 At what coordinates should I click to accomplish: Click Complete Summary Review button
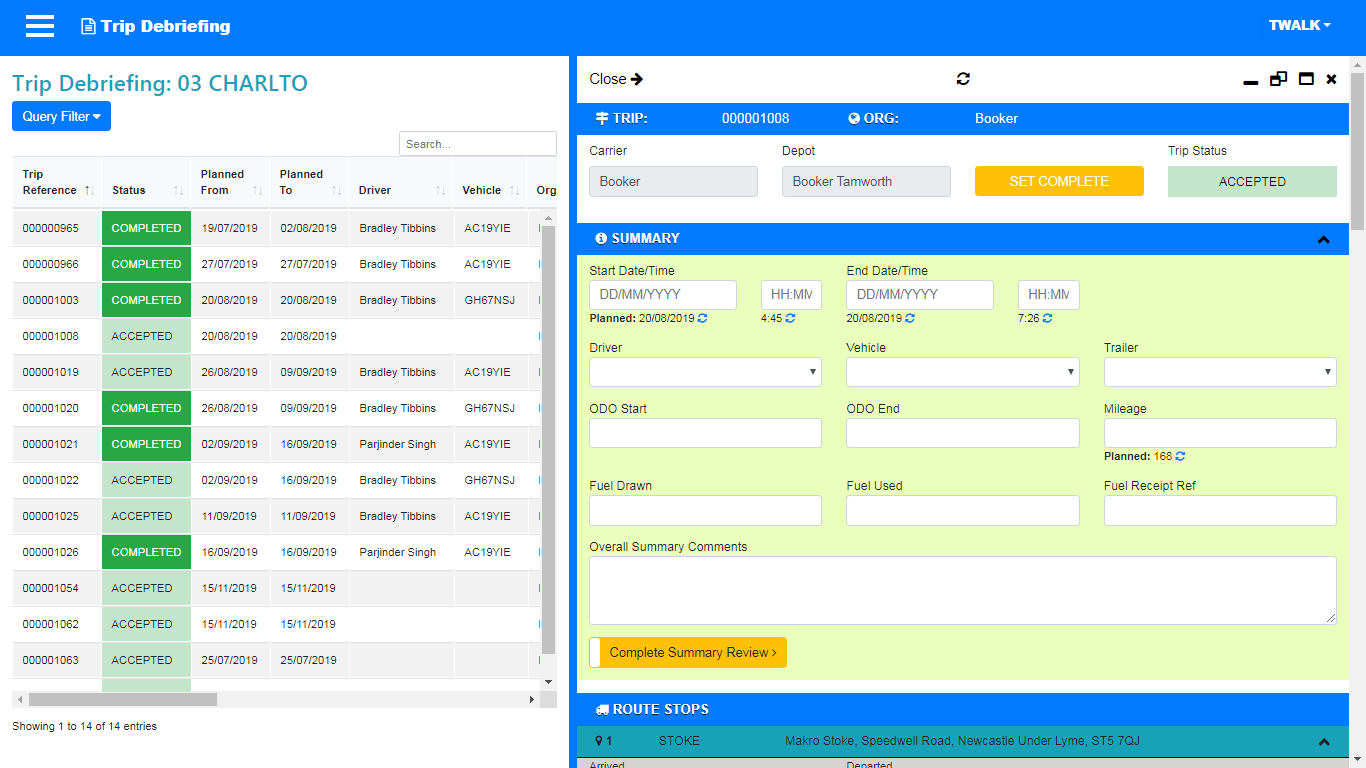click(688, 652)
